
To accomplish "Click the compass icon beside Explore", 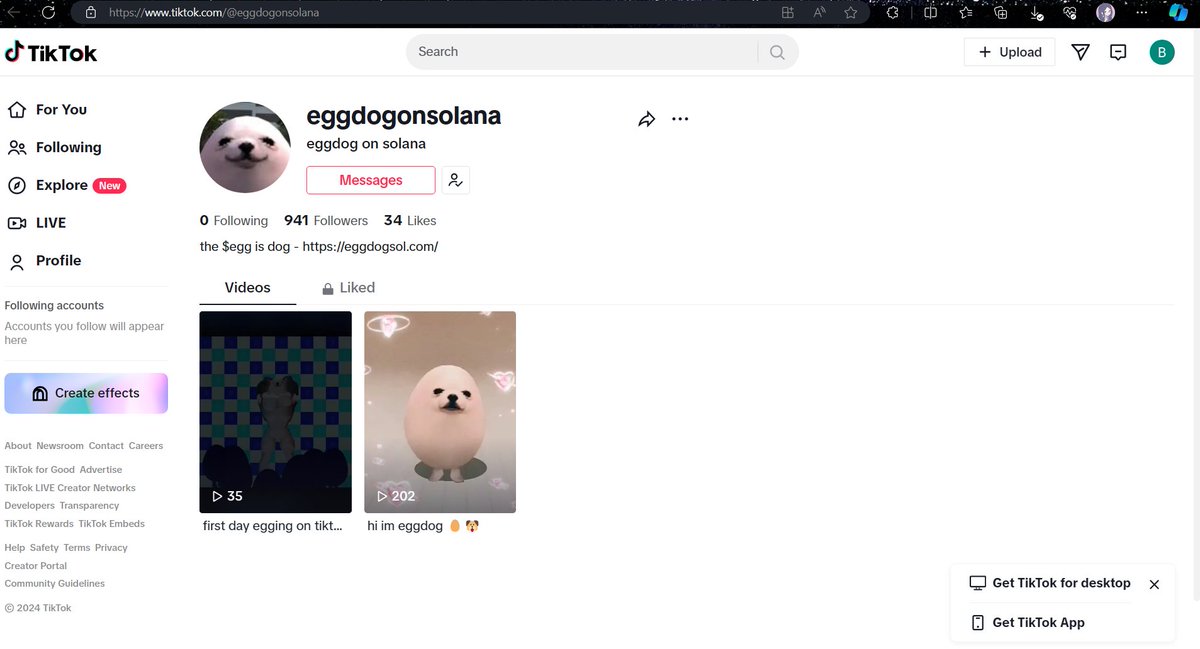I will click(x=16, y=186).
